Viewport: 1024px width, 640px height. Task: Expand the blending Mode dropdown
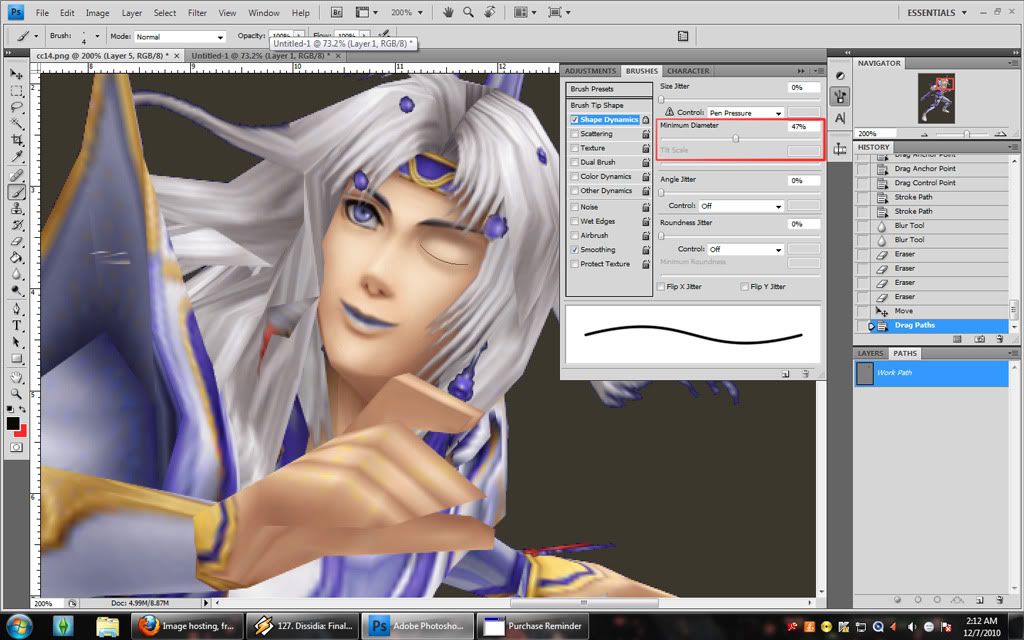point(180,36)
